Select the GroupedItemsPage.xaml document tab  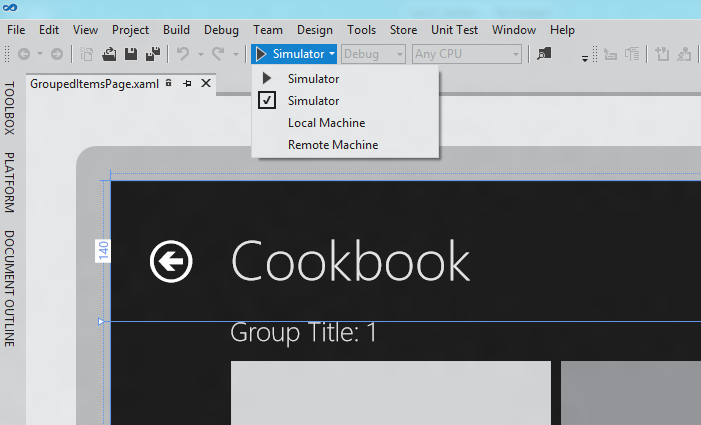click(x=94, y=84)
